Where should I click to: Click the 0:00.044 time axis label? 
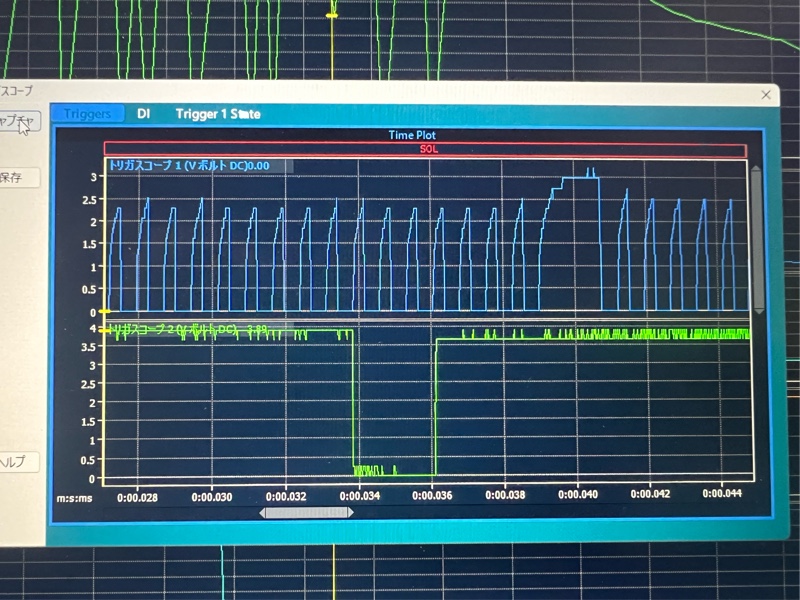click(x=722, y=493)
